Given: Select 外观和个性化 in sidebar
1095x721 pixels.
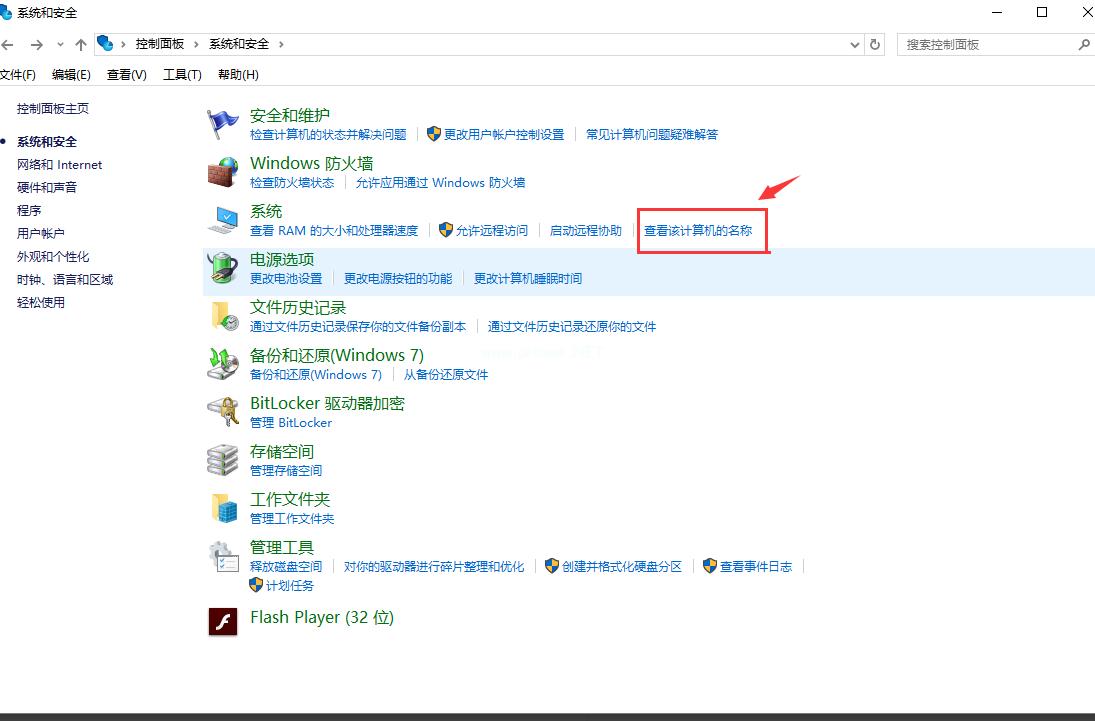Looking at the screenshot, I should pyautogui.click(x=53, y=257).
